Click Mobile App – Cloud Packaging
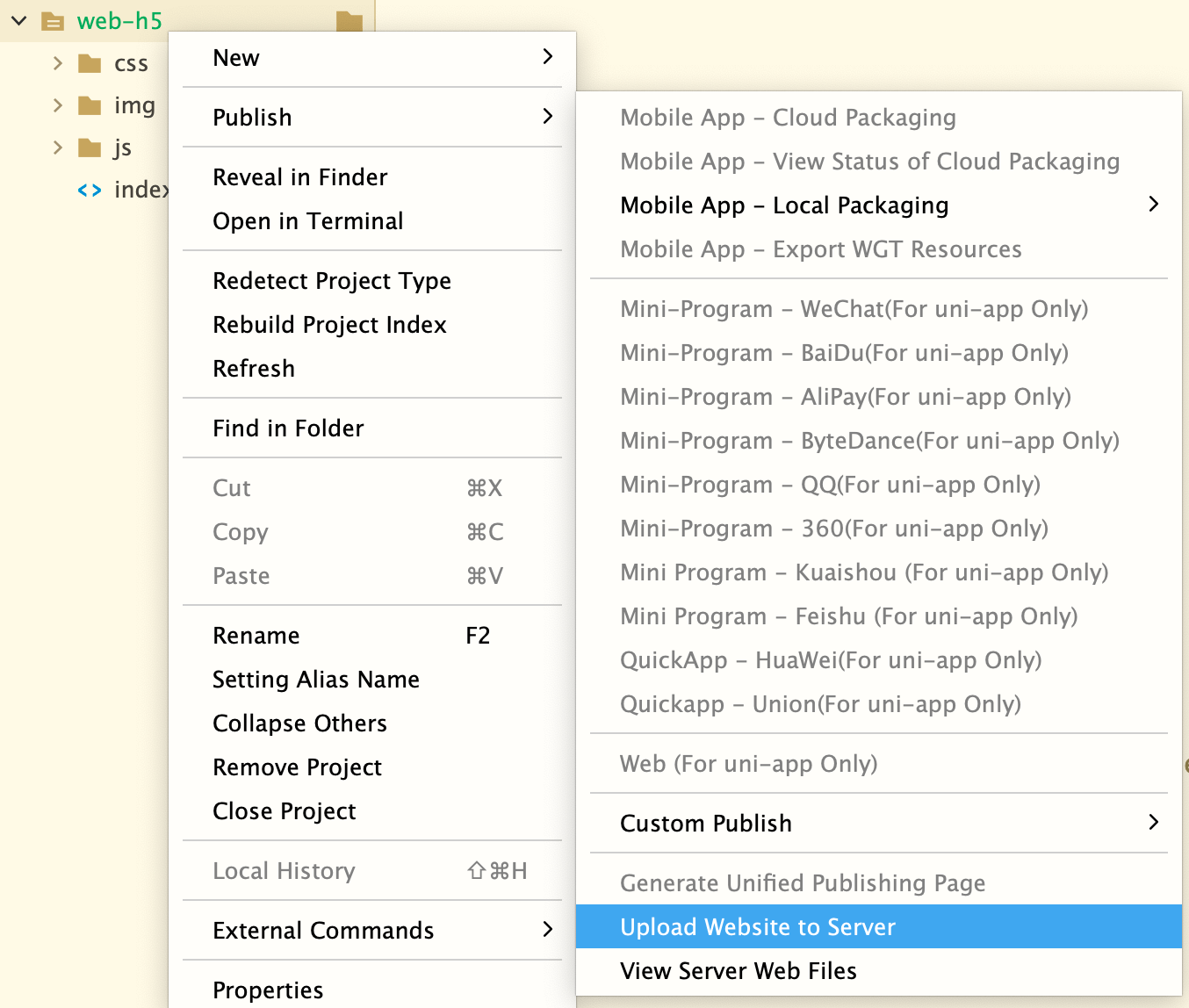 click(879, 118)
